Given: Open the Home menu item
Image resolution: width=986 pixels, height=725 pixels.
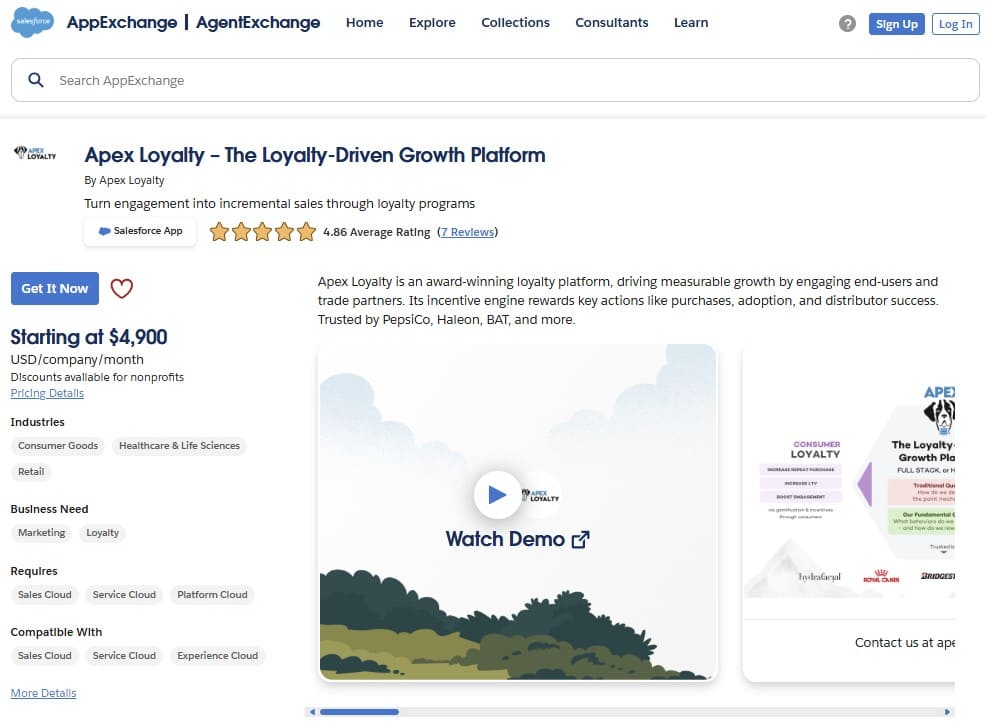Looking at the screenshot, I should tap(364, 23).
